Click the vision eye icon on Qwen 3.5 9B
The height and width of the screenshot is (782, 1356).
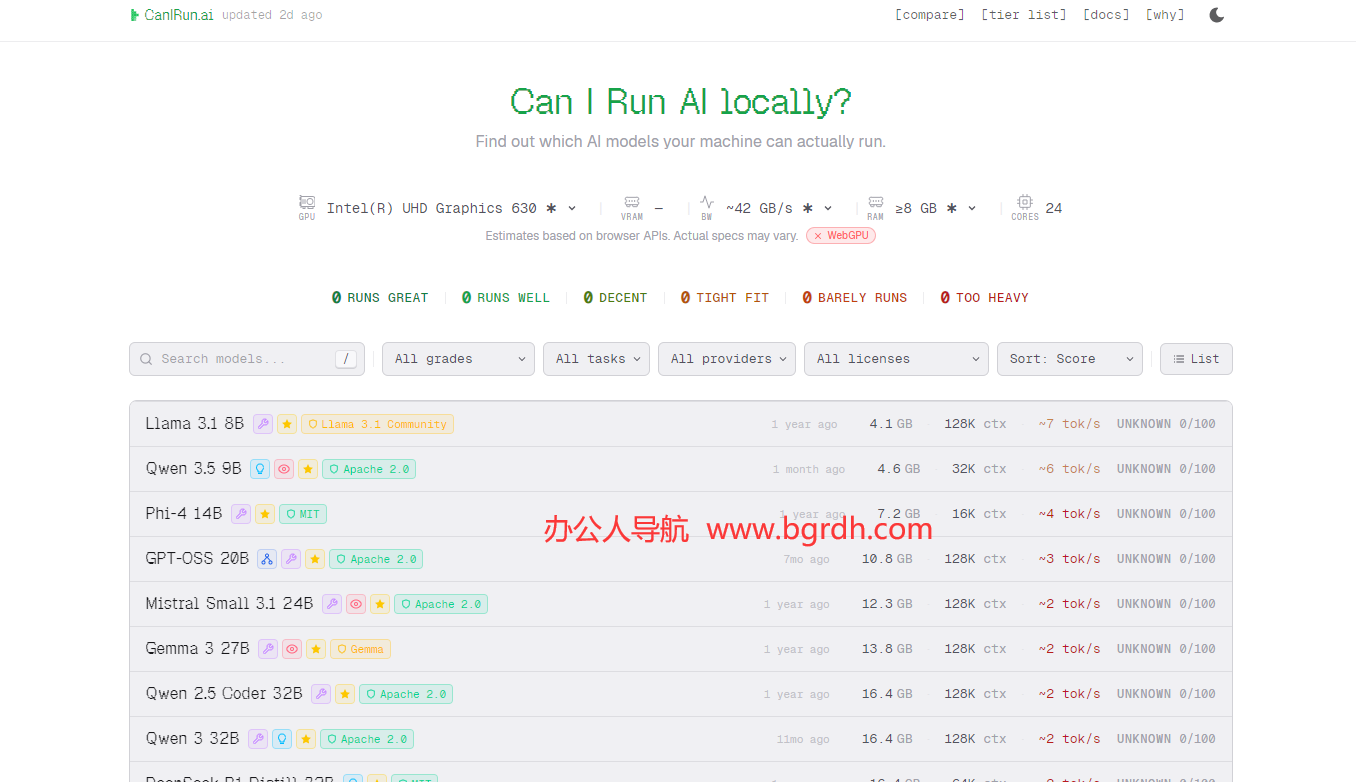click(284, 469)
